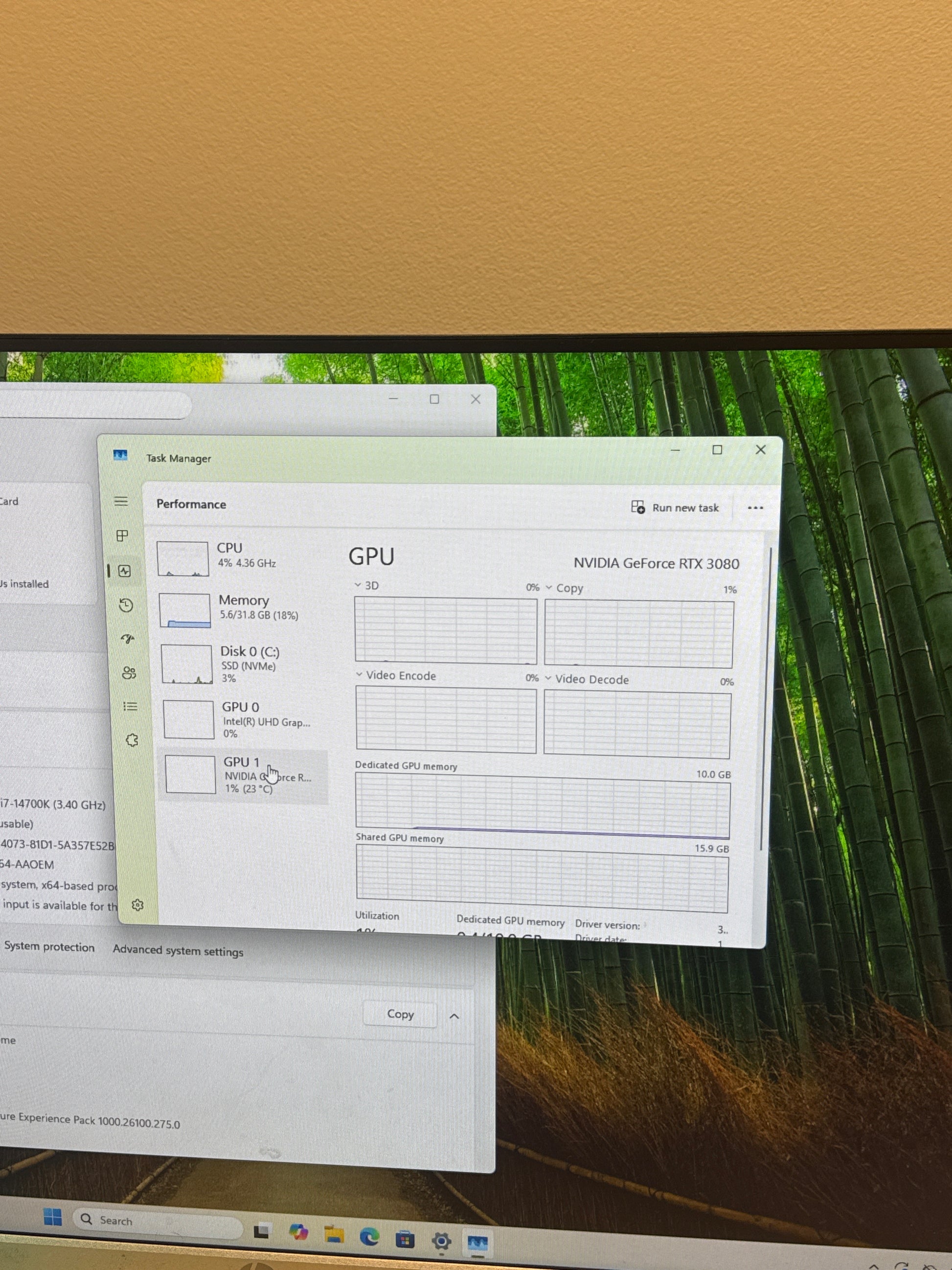The image size is (952, 1270).
Task: Open the Services page icon
Action: point(132,740)
